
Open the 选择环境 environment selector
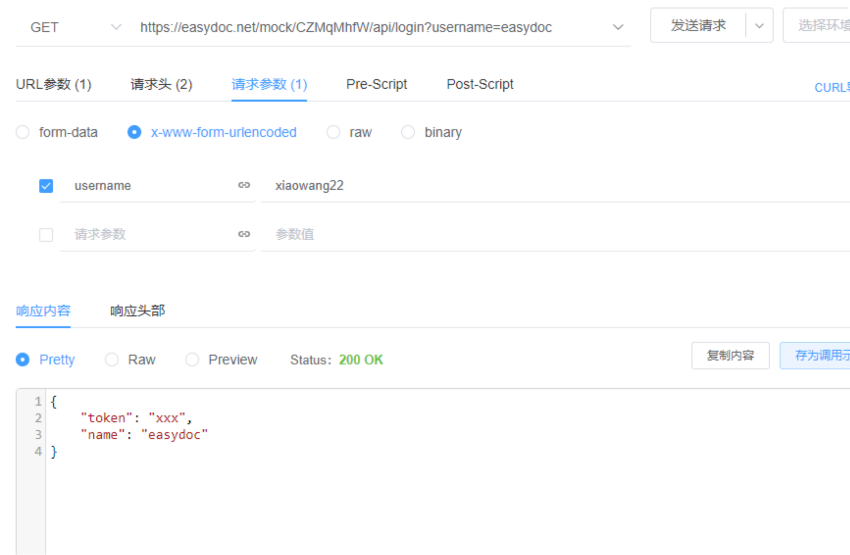click(816, 26)
